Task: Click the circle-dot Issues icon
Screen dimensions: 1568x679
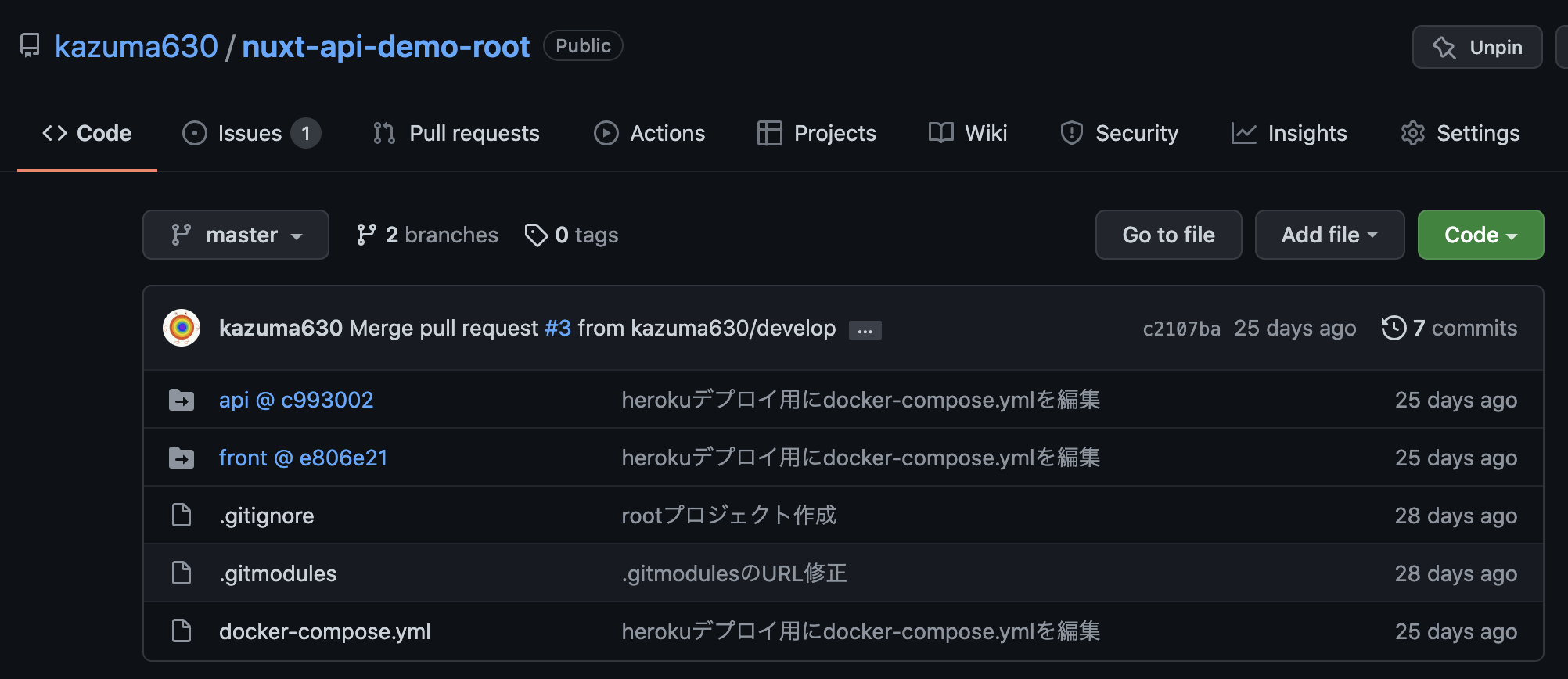Action: (x=195, y=133)
